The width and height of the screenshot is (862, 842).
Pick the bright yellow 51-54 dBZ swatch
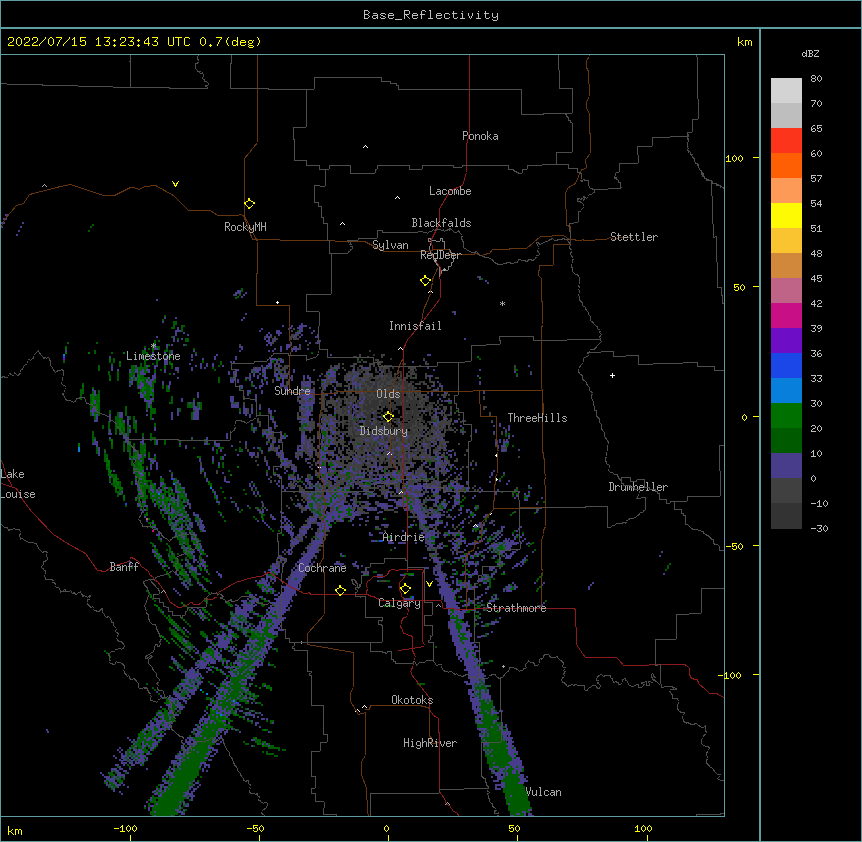[x=786, y=215]
